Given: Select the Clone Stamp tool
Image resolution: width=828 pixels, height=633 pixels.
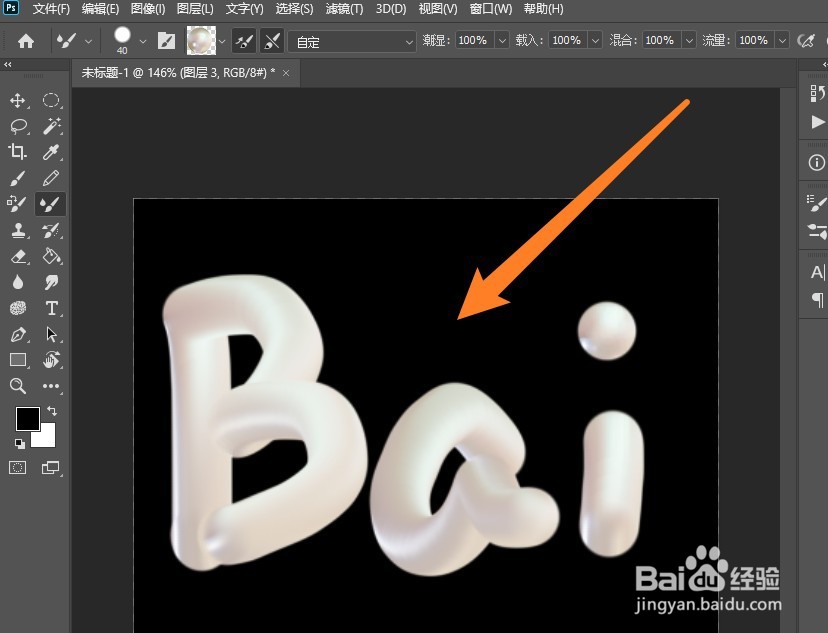Looking at the screenshot, I should click(18, 230).
